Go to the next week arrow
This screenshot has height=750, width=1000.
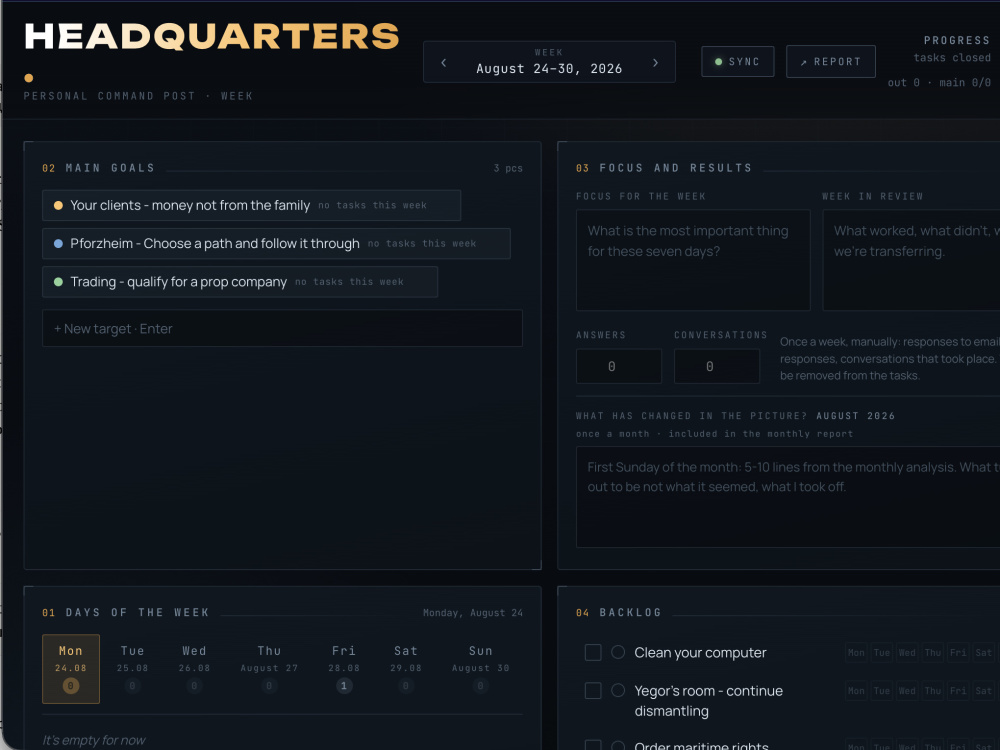[655, 62]
